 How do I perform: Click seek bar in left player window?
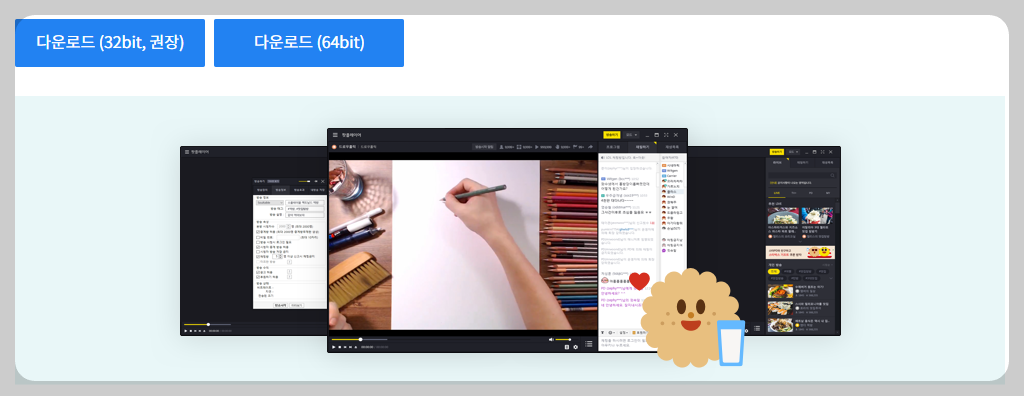click(207, 324)
